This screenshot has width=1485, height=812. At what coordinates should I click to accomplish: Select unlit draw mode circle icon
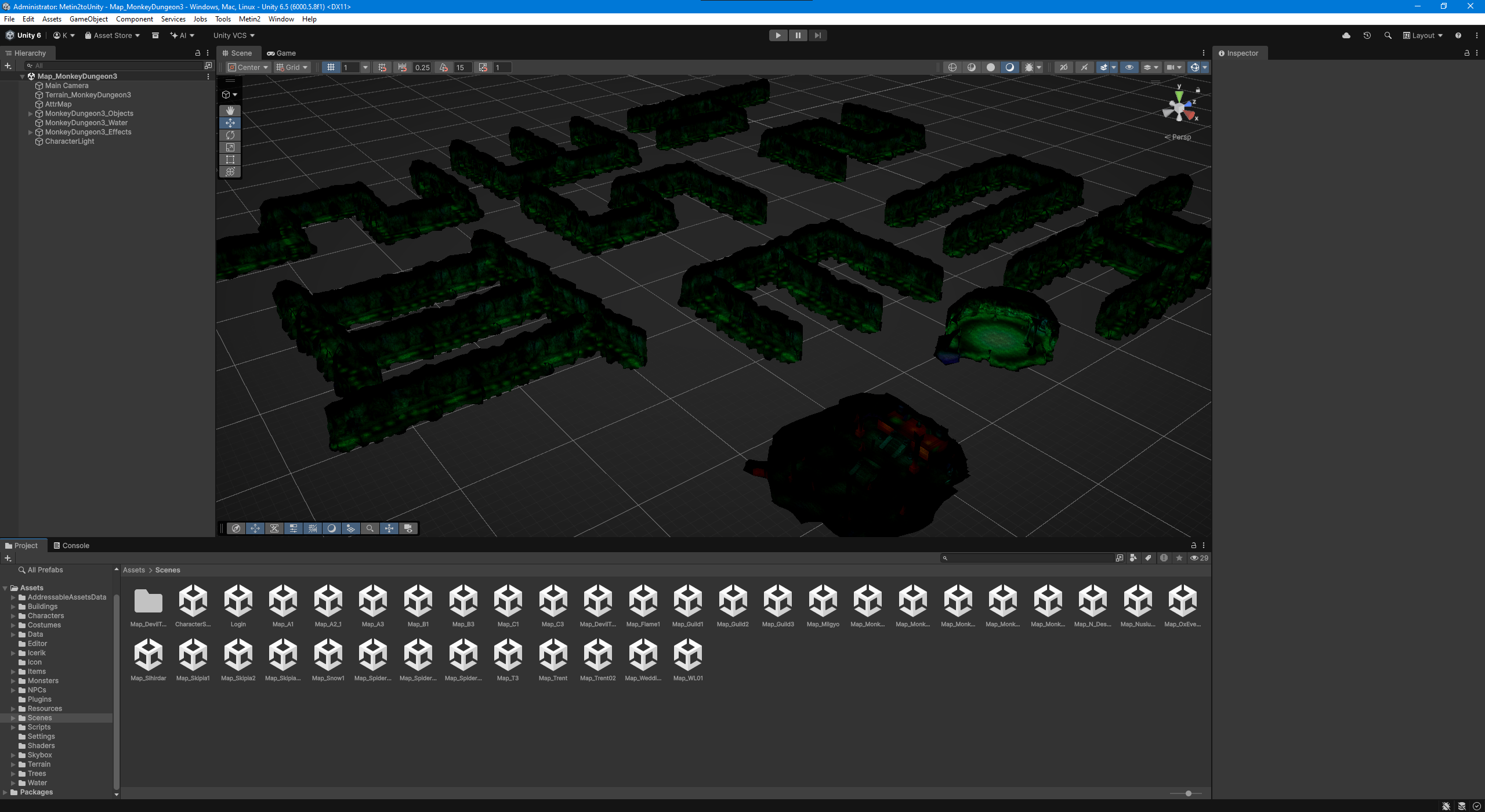(991, 67)
